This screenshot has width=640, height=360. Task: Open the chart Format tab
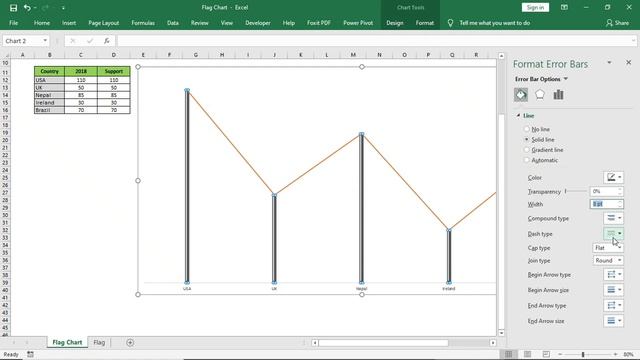point(424,23)
